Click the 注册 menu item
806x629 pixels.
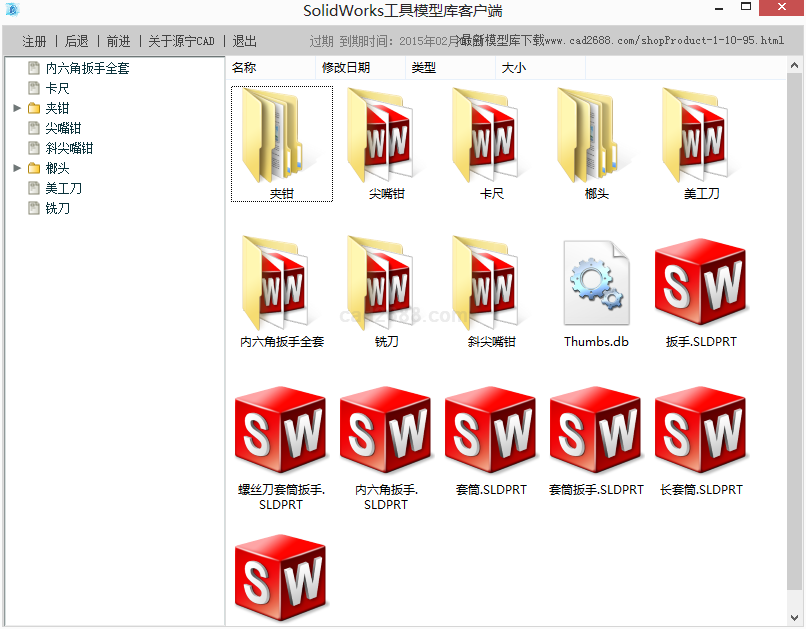pos(34,41)
